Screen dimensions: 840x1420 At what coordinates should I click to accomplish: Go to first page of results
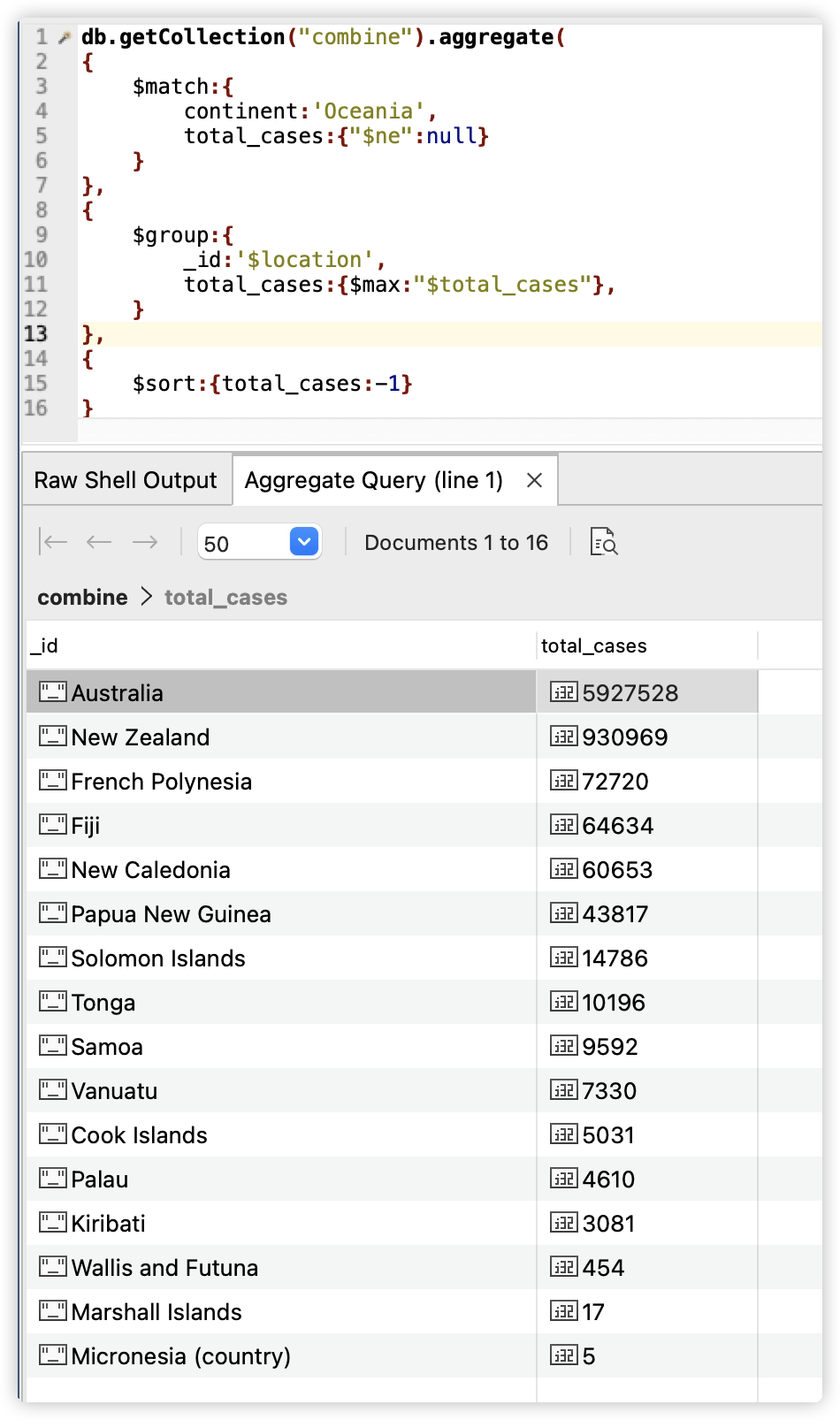55,542
